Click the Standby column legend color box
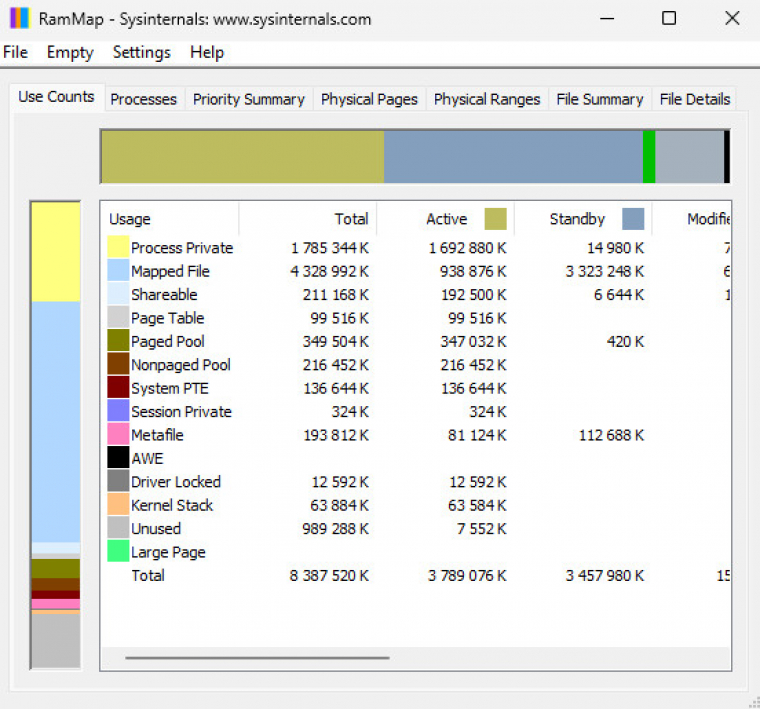This screenshot has height=709, width=760. [633, 219]
